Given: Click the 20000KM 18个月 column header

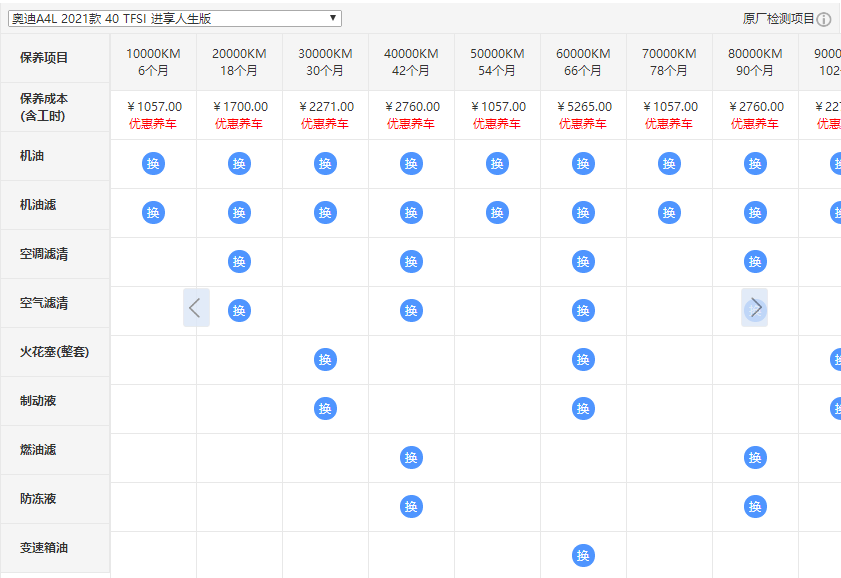Looking at the screenshot, I should coord(239,62).
